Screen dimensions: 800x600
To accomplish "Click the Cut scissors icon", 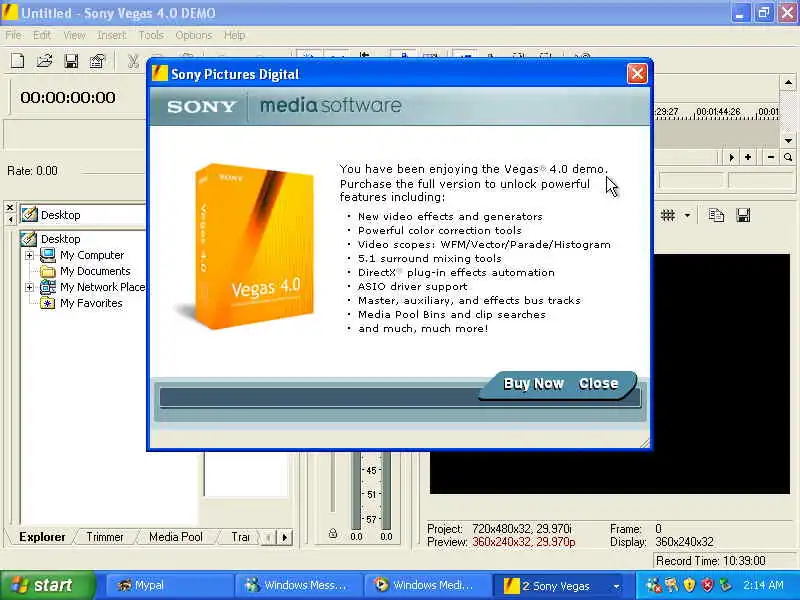I will (x=133, y=61).
